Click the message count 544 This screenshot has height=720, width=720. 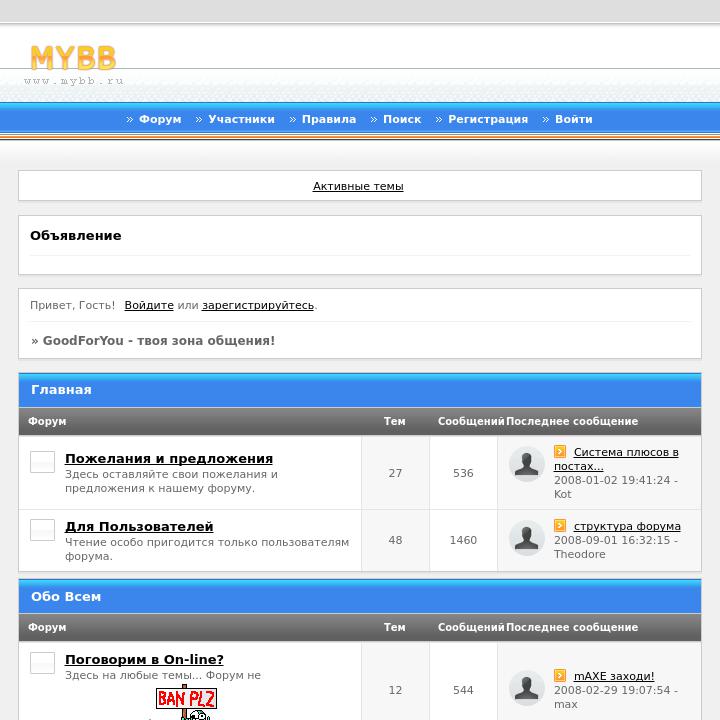coord(463,690)
